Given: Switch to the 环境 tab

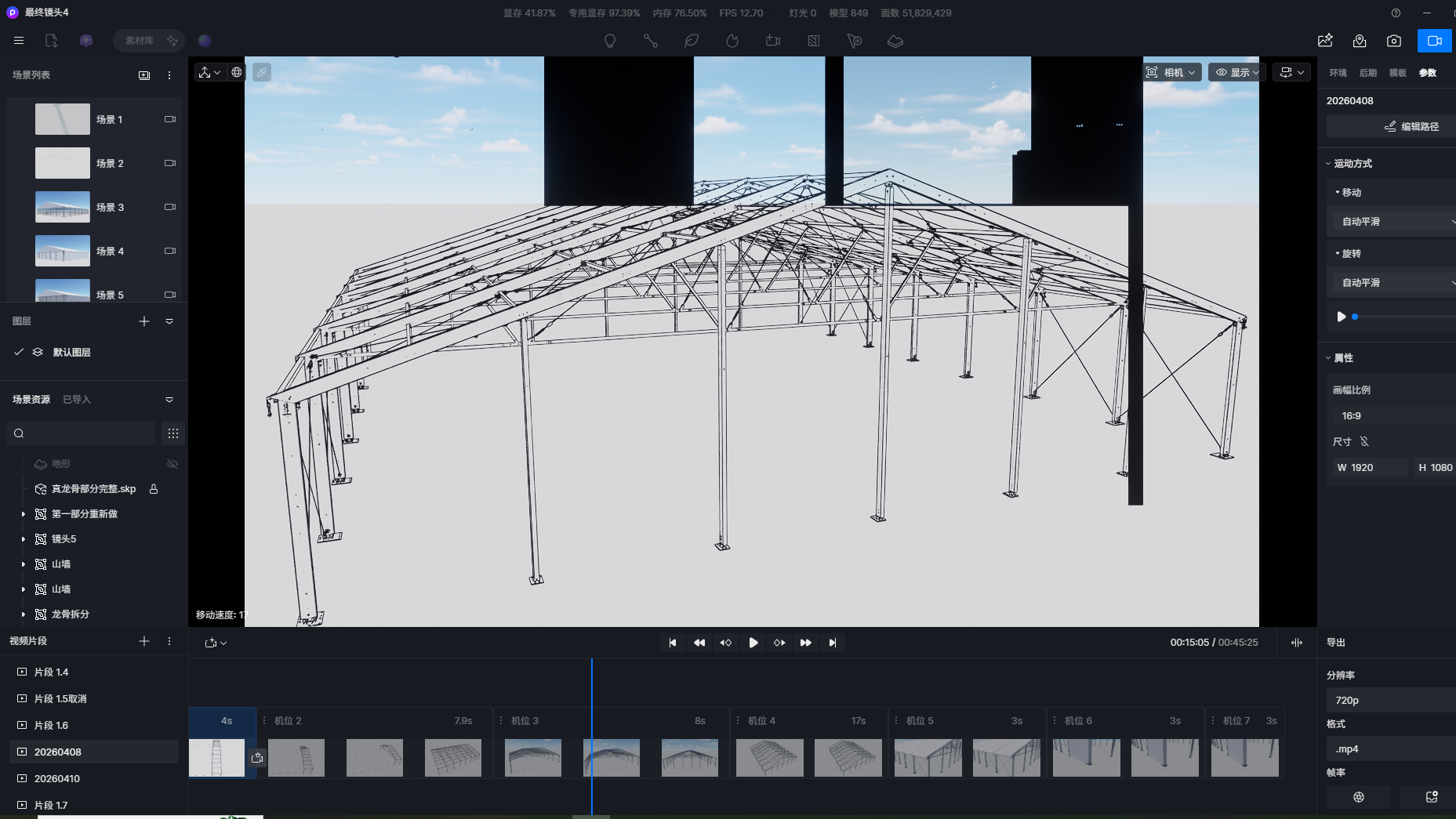Looking at the screenshot, I should point(1338,73).
